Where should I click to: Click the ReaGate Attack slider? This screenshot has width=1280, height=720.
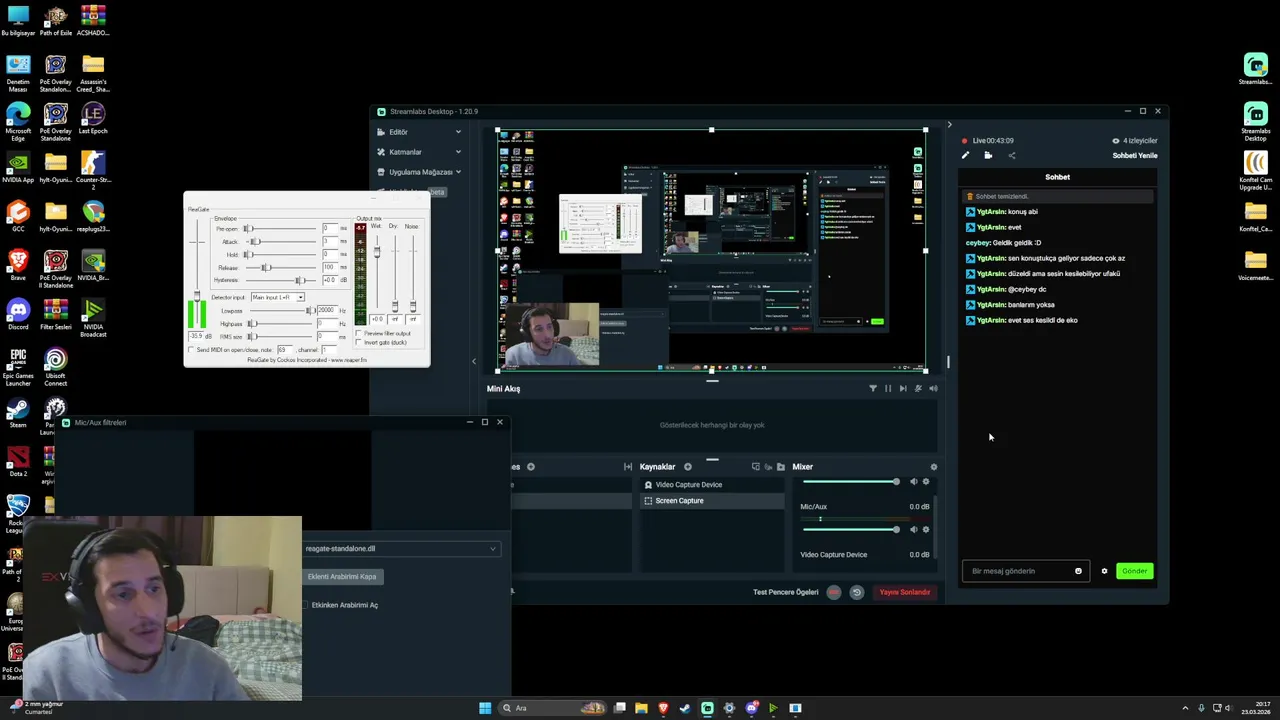pyautogui.click(x=280, y=241)
